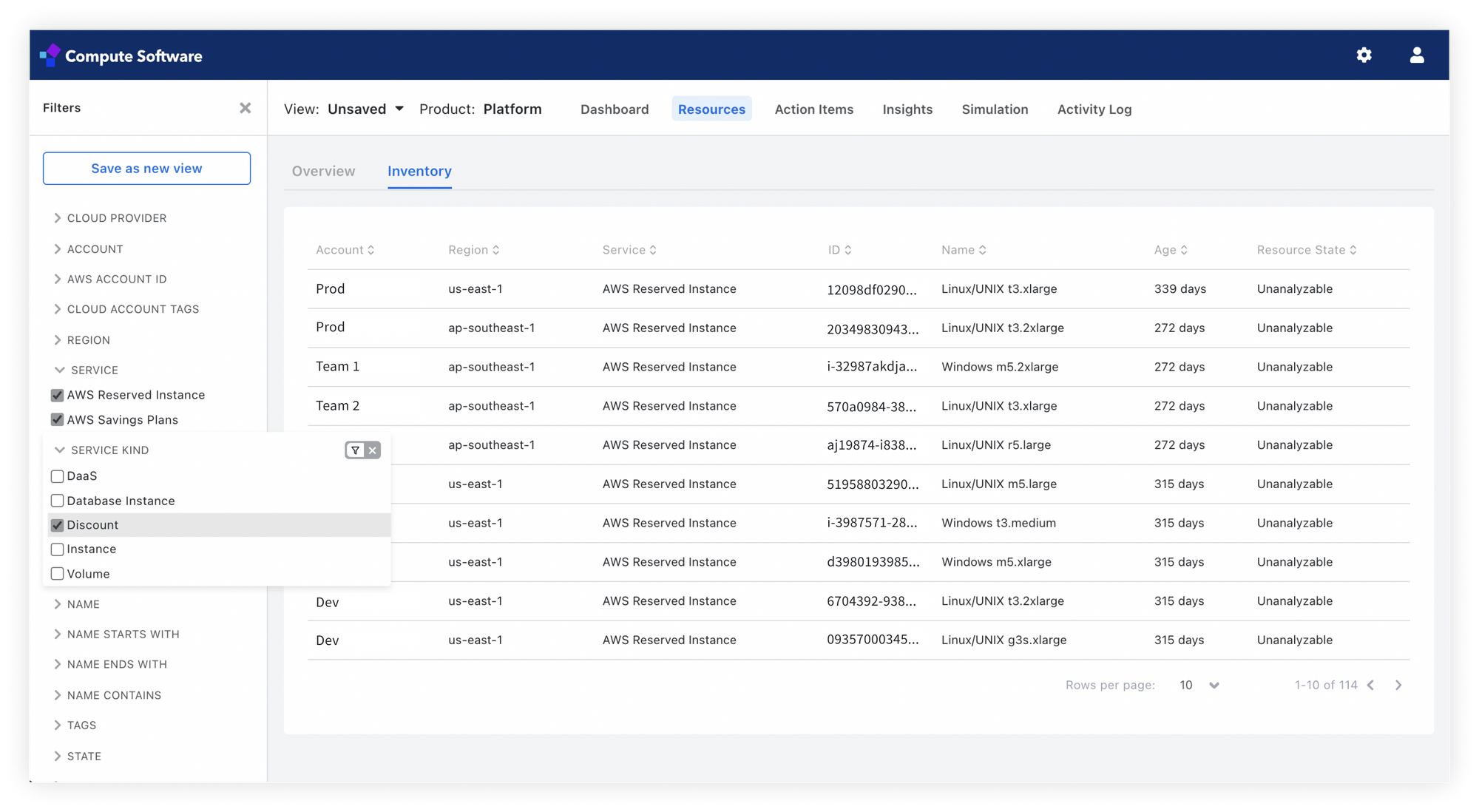Switch to the Overview tab
Screen dimensions: 1479x812
323,172
